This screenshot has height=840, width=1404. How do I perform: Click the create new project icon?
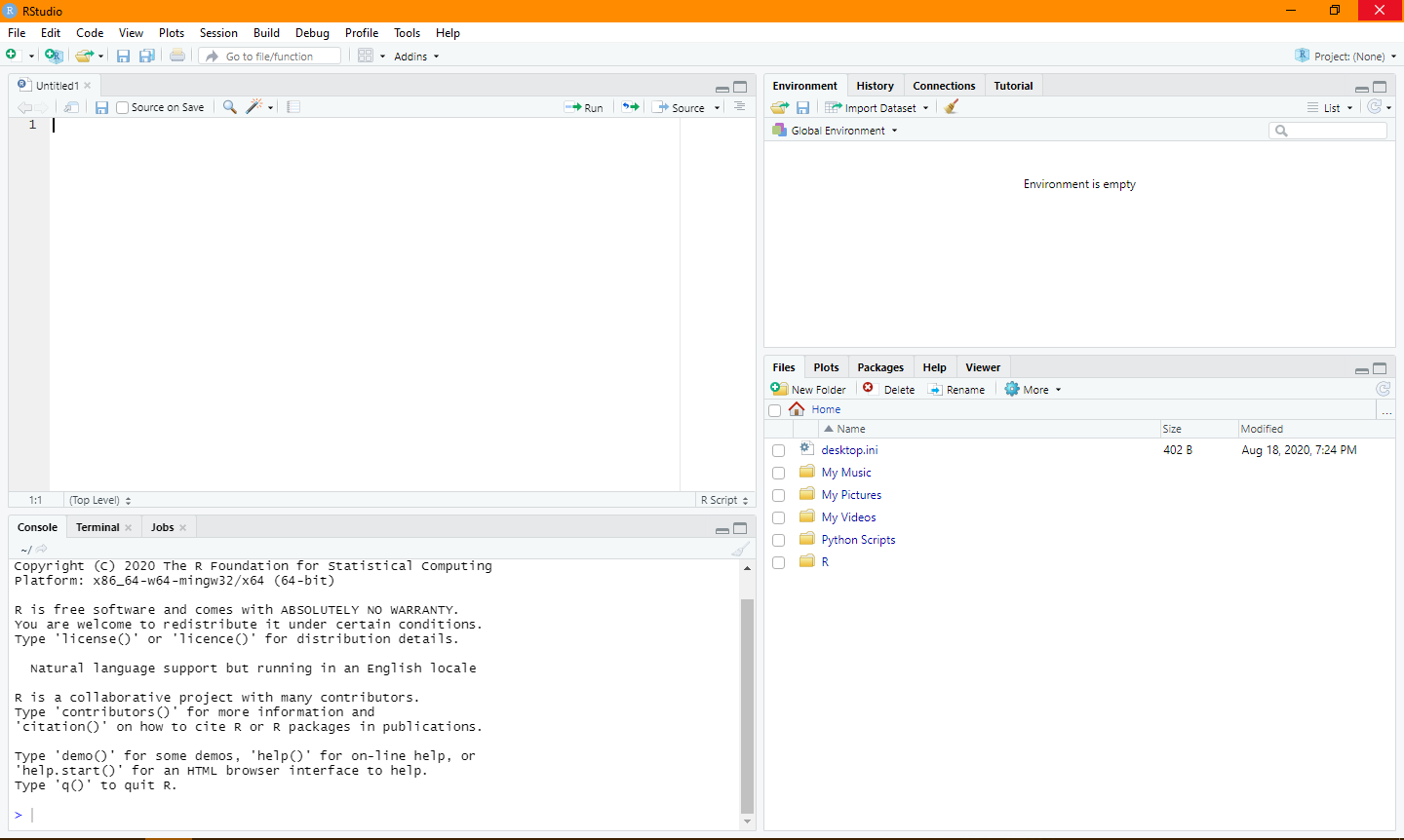[x=54, y=56]
